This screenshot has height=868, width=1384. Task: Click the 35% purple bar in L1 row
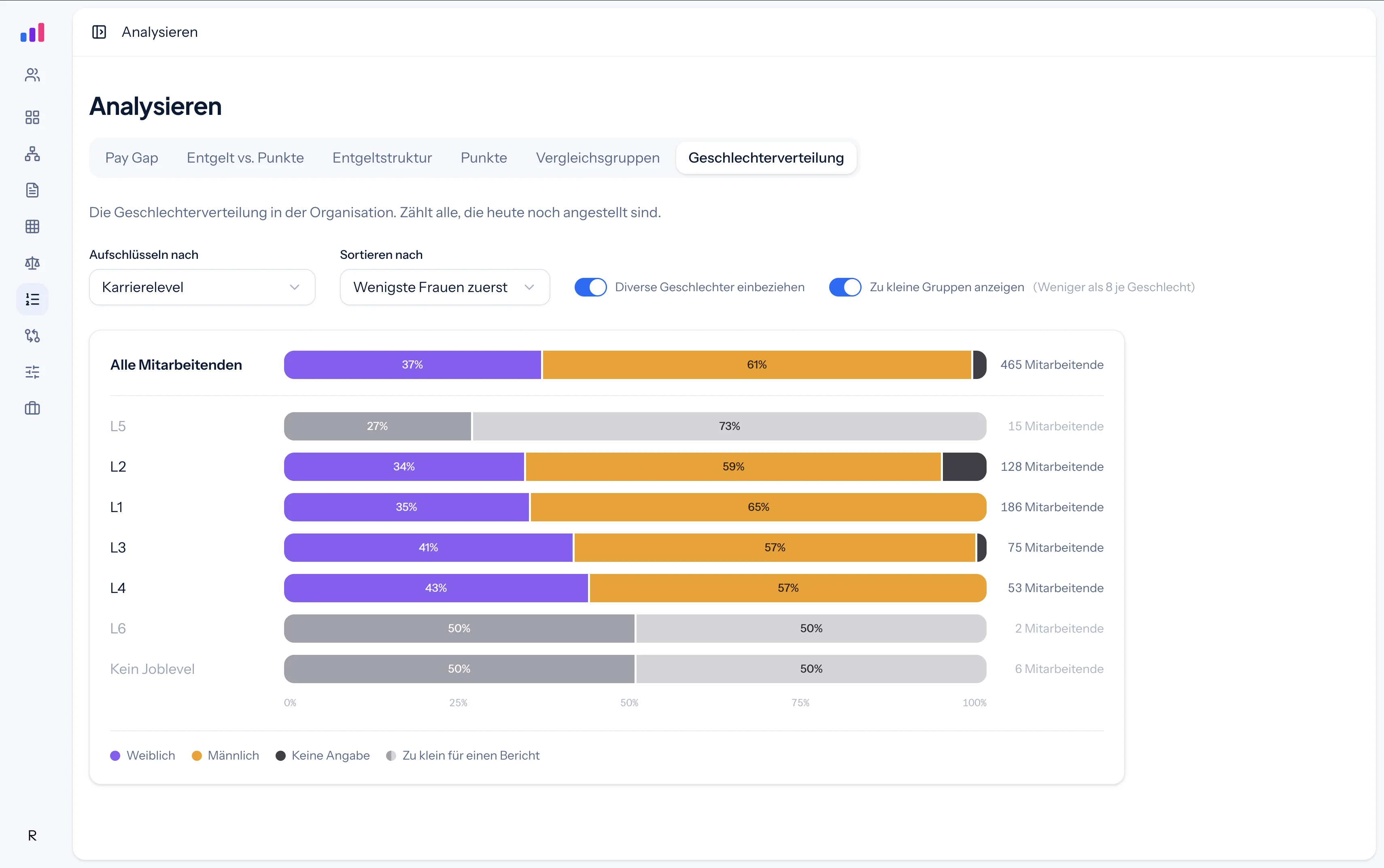pyautogui.click(x=406, y=507)
